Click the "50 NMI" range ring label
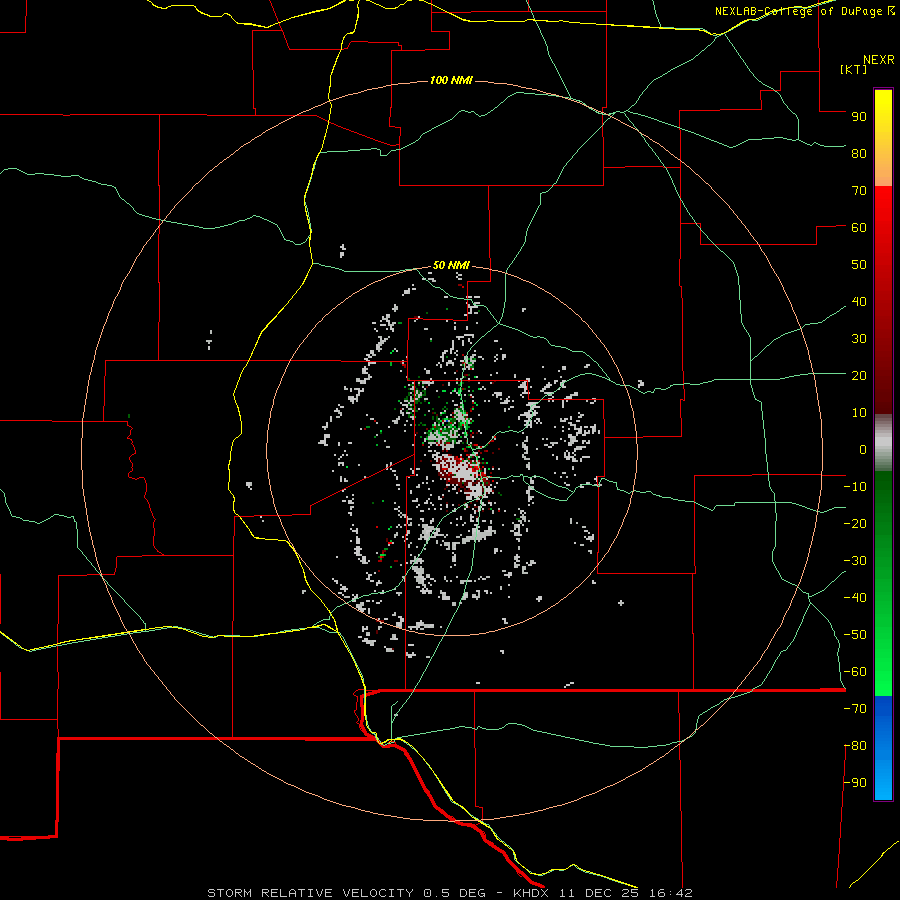Screen dimensions: 900x900 [451, 265]
